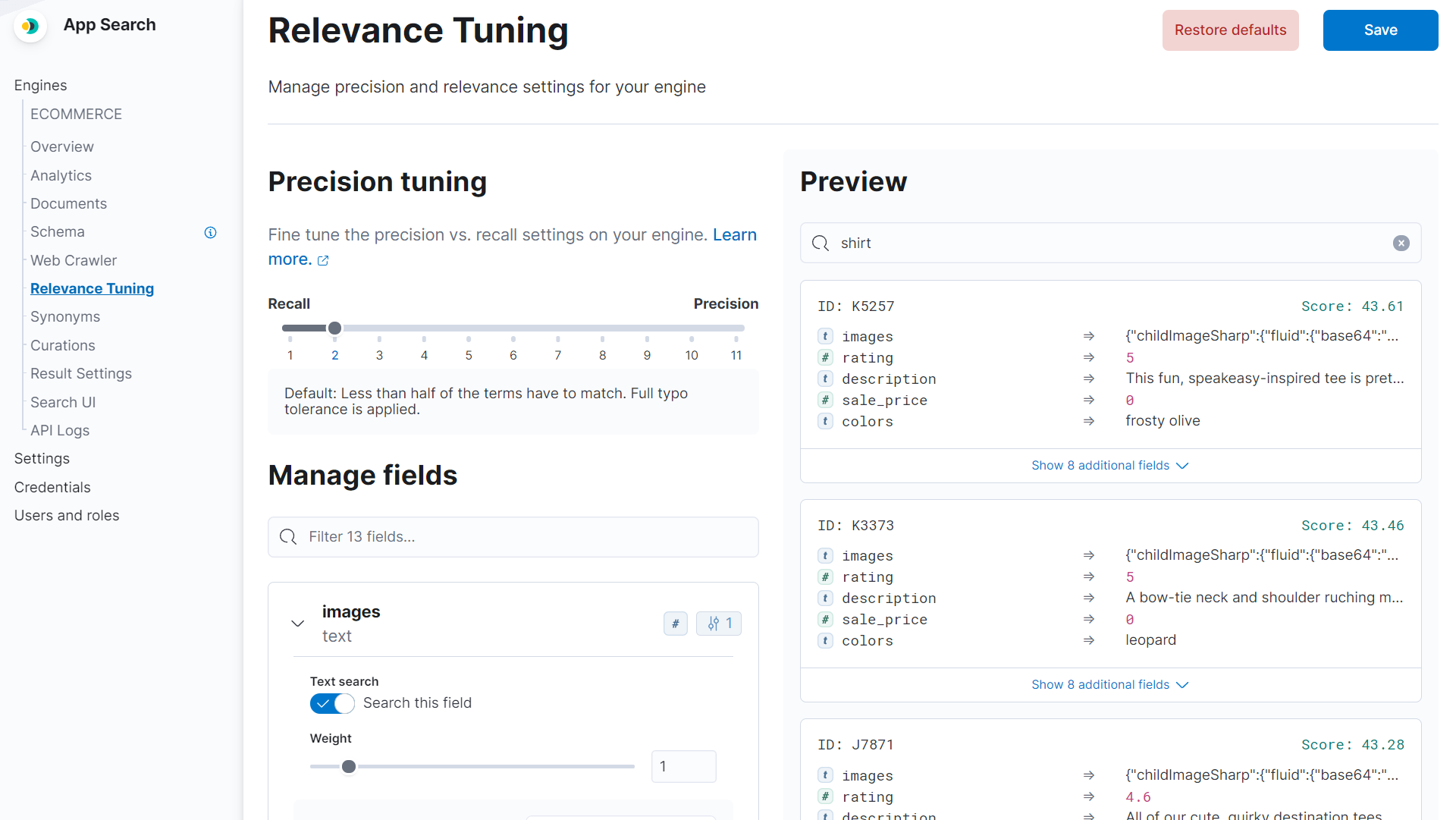Screen dimensions: 1456x820
Task: Click the Save button
Action: click(x=1380, y=30)
